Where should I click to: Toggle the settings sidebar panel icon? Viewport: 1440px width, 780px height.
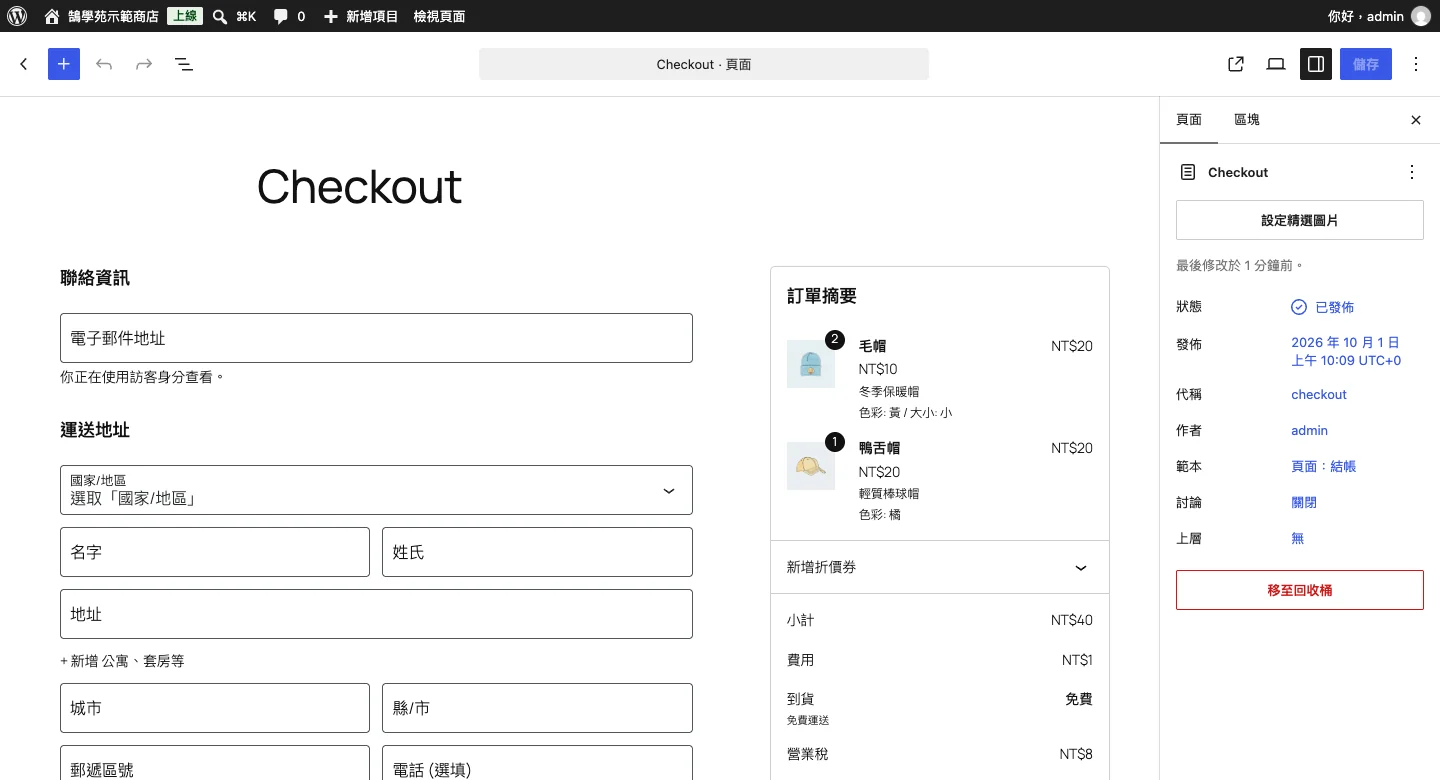[x=1316, y=64]
